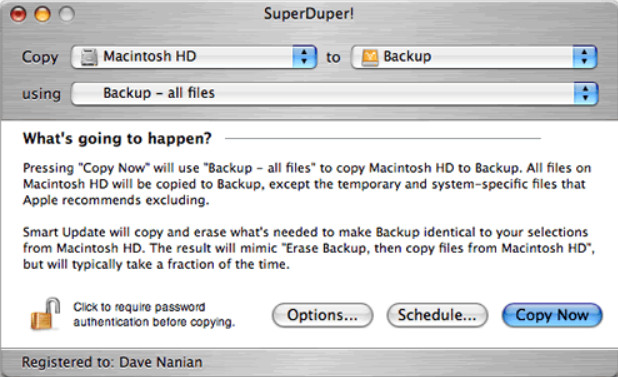
Task: Minimize window using the yellow button
Action: tap(43, 14)
